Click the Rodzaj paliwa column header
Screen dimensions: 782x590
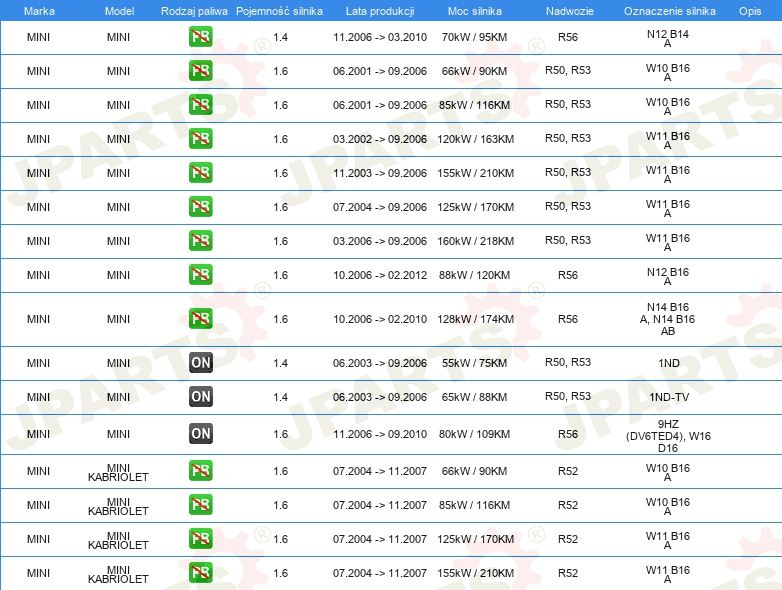pos(194,11)
